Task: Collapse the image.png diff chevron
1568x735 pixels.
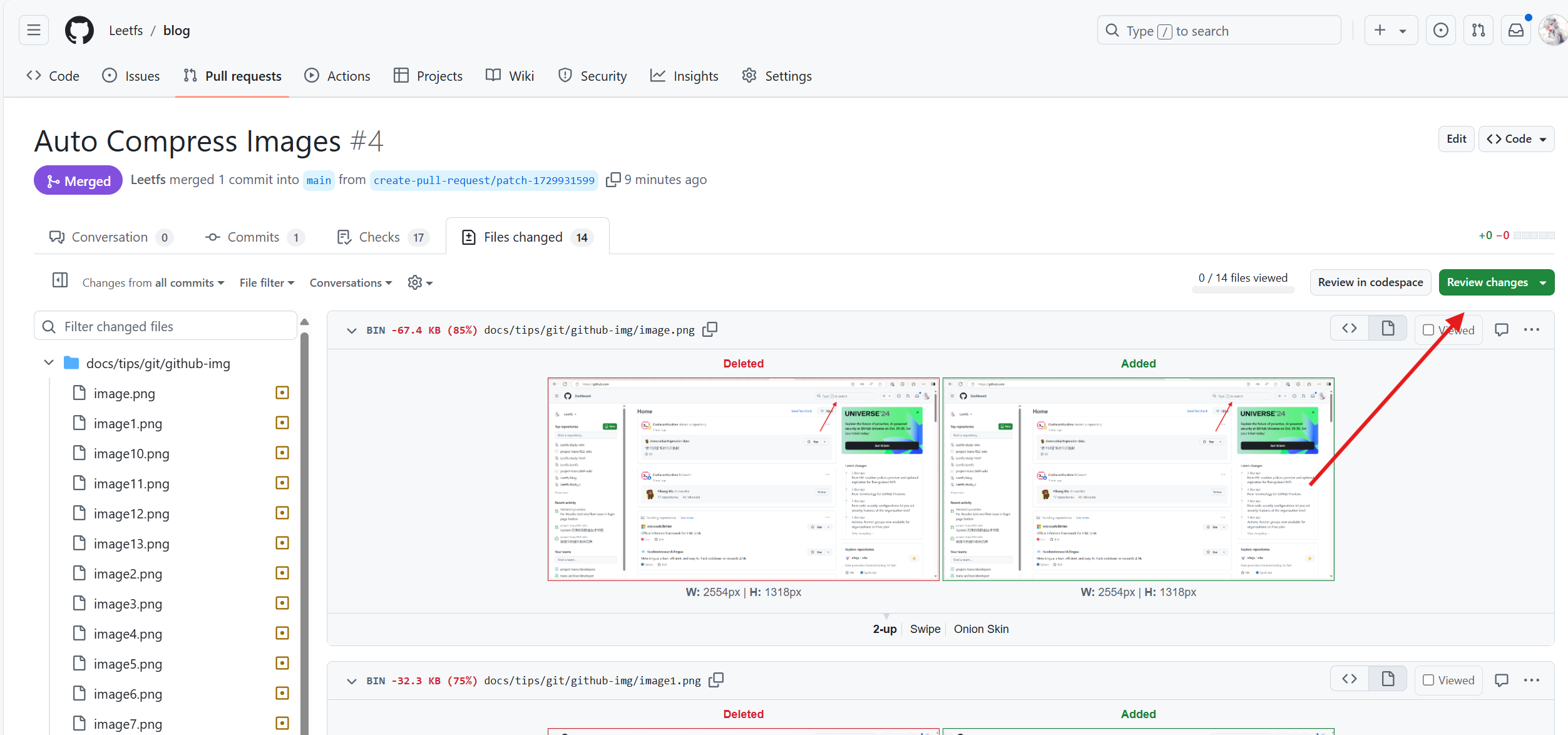Action: pyautogui.click(x=351, y=330)
